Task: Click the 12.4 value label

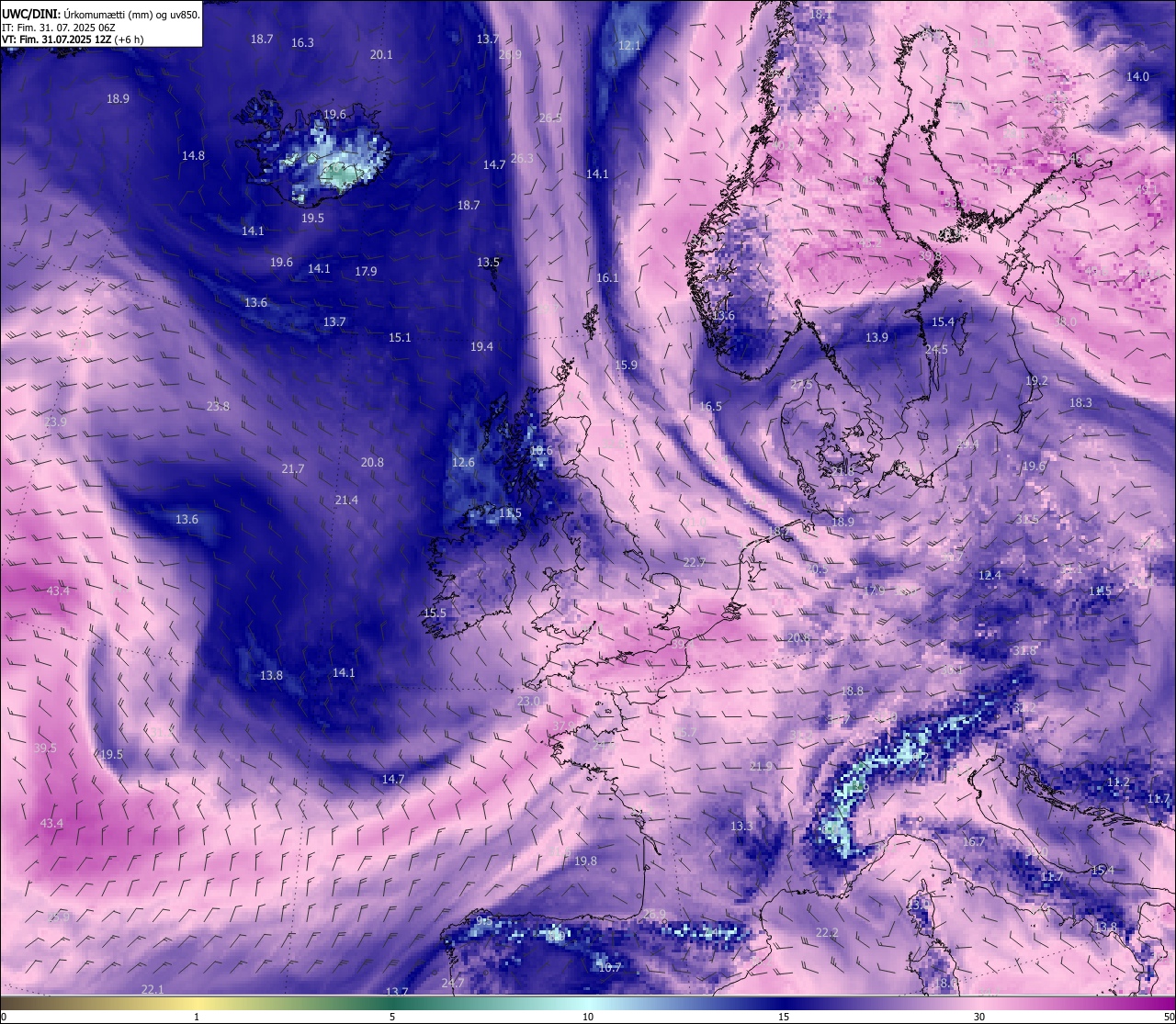Action: click(x=989, y=576)
